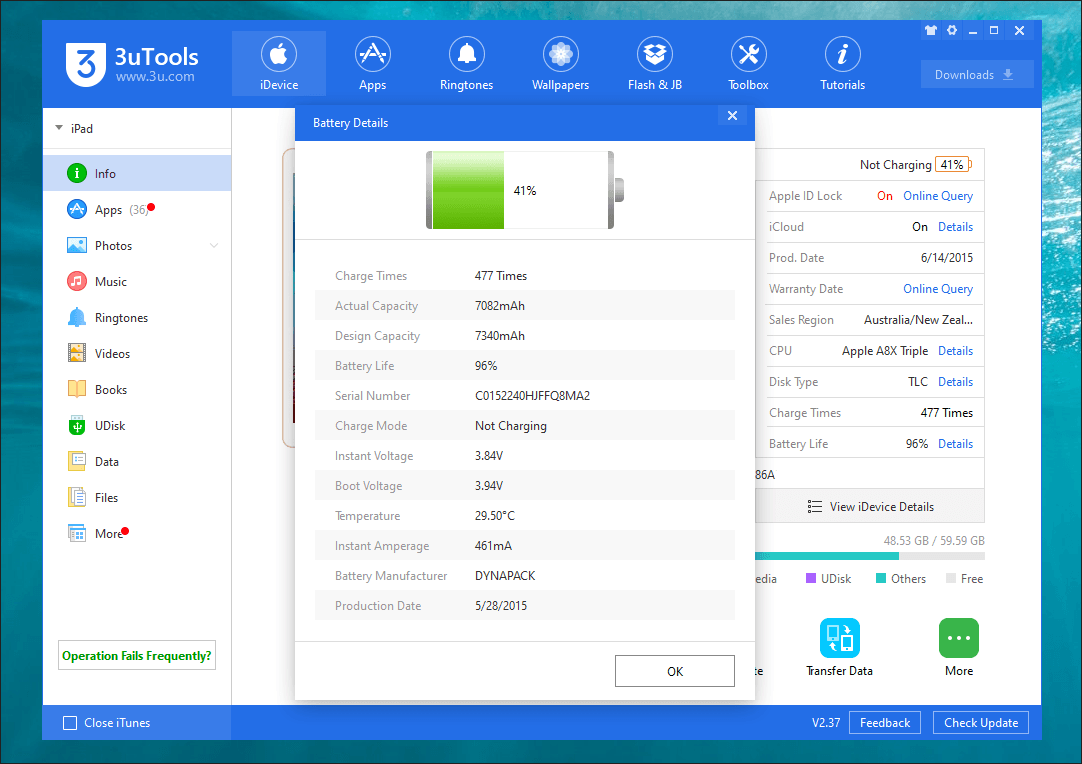This screenshot has height=764, width=1082.
Task: Select the serial number C0152240HJFFQ8MA2
Action: pyautogui.click(x=532, y=395)
